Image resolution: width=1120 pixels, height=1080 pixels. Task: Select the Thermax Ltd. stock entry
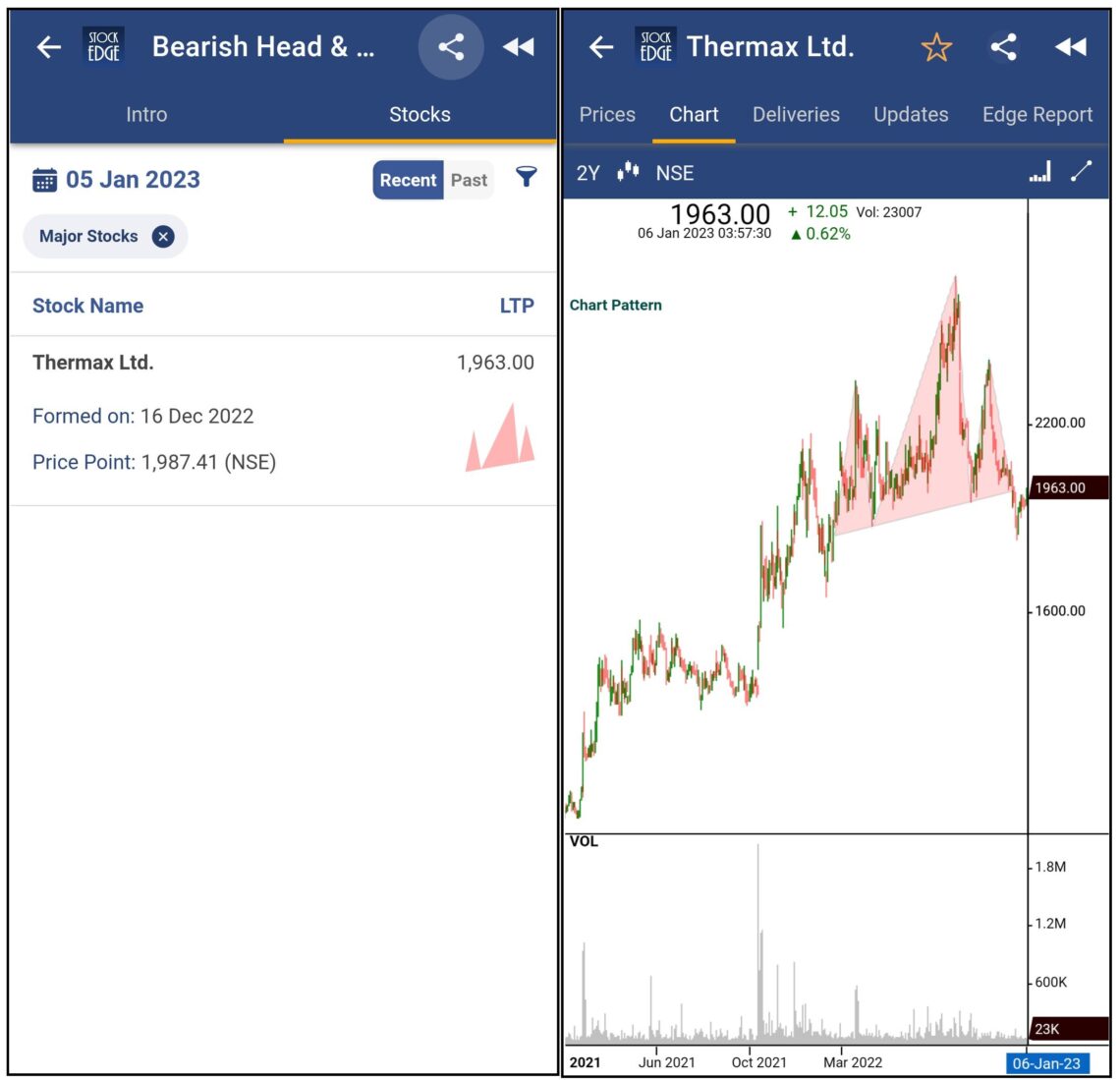tap(92, 362)
